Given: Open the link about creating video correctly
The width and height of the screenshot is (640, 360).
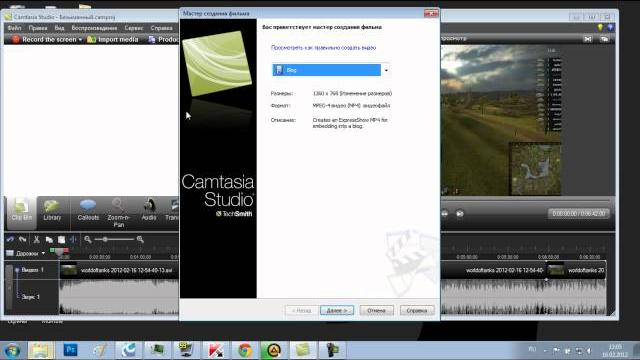Looking at the screenshot, I should pyautogui.click(x=323, y=48).
